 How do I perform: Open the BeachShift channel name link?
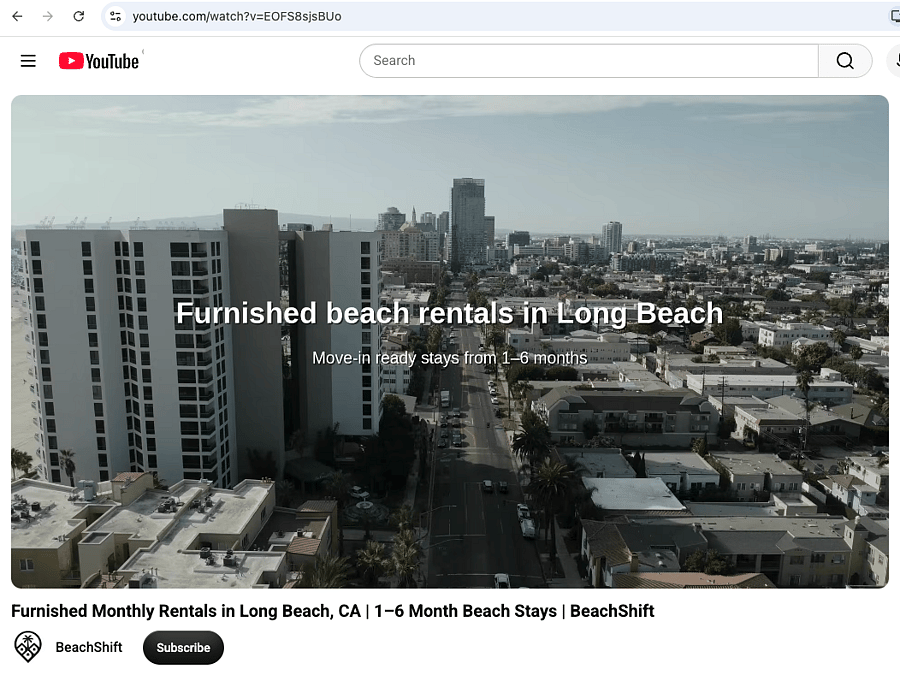point(89,647)
